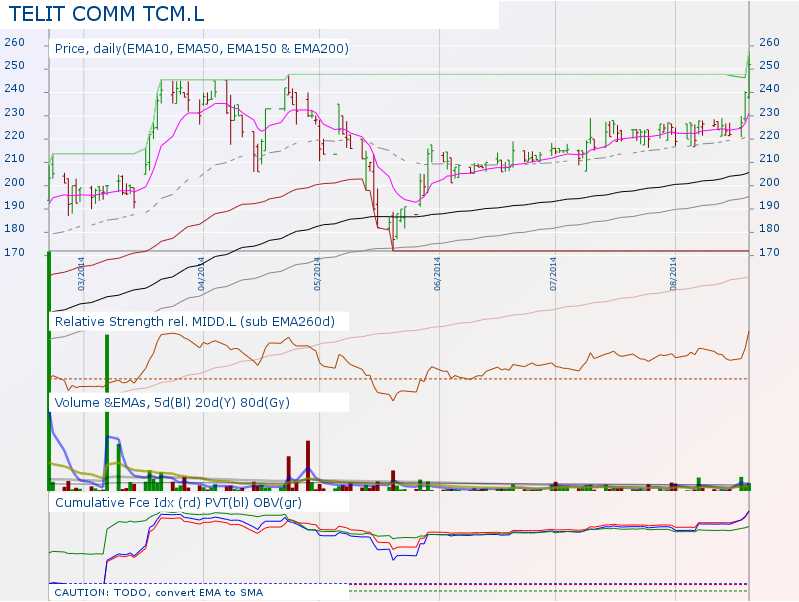
Task: Click the Relative Strength rel. MIDD.L label
Action: (195, 322)
